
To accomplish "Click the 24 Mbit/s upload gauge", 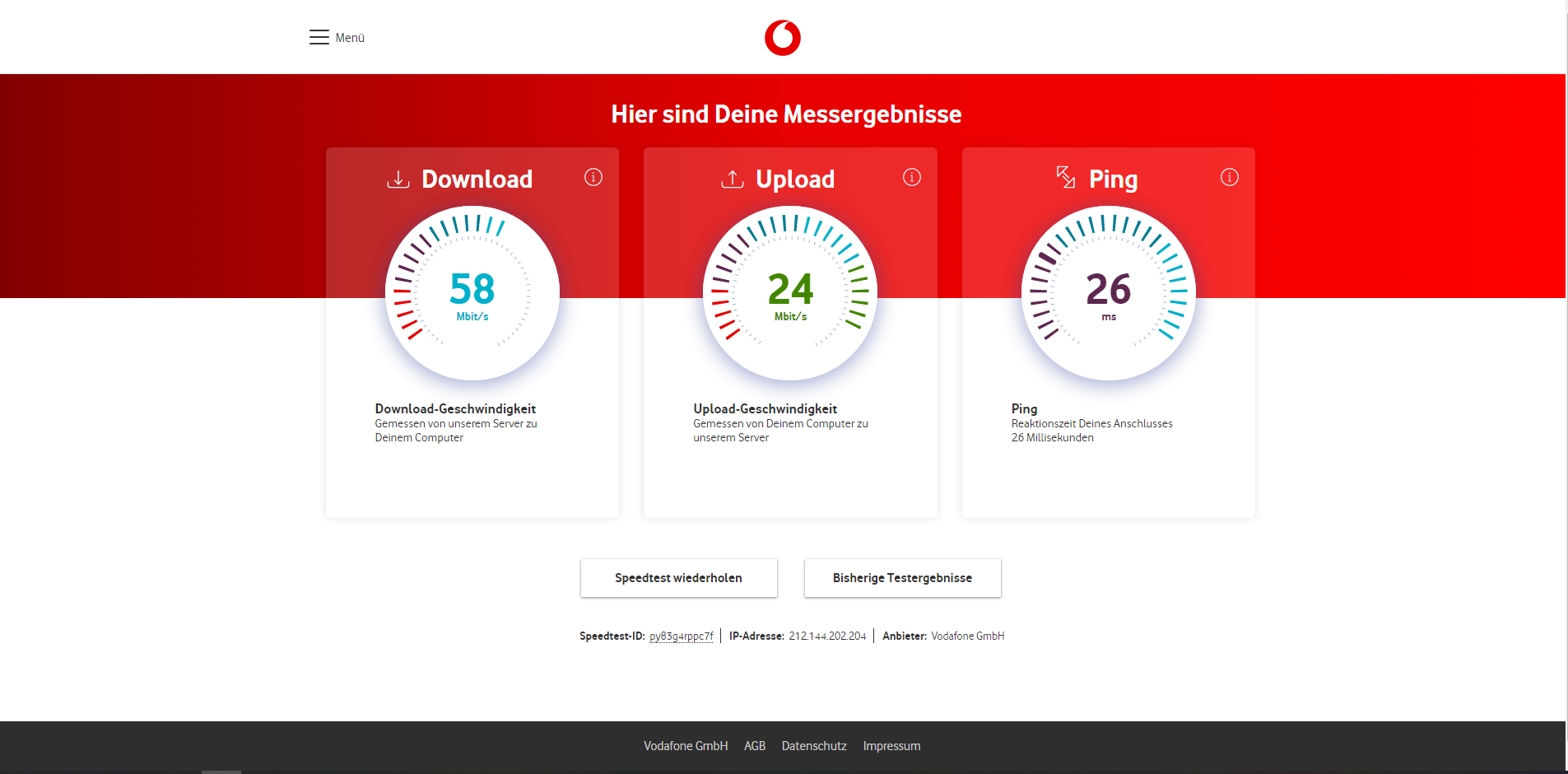I will point(790,293).
